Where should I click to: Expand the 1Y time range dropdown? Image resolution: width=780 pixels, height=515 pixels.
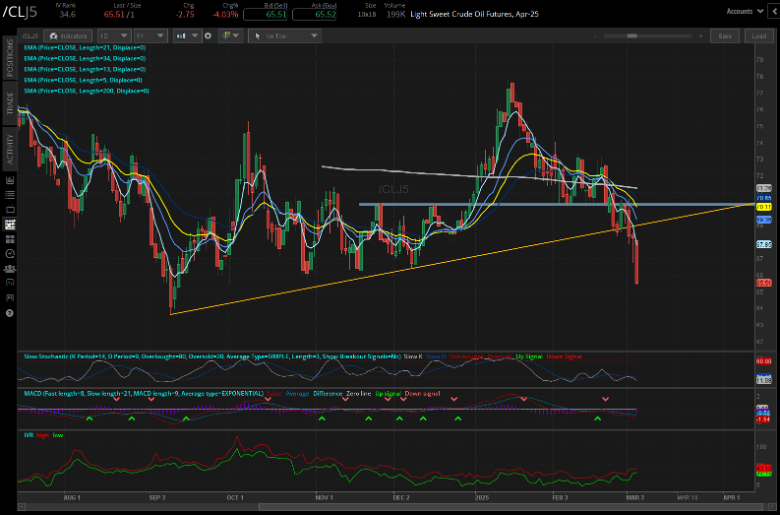150,36
